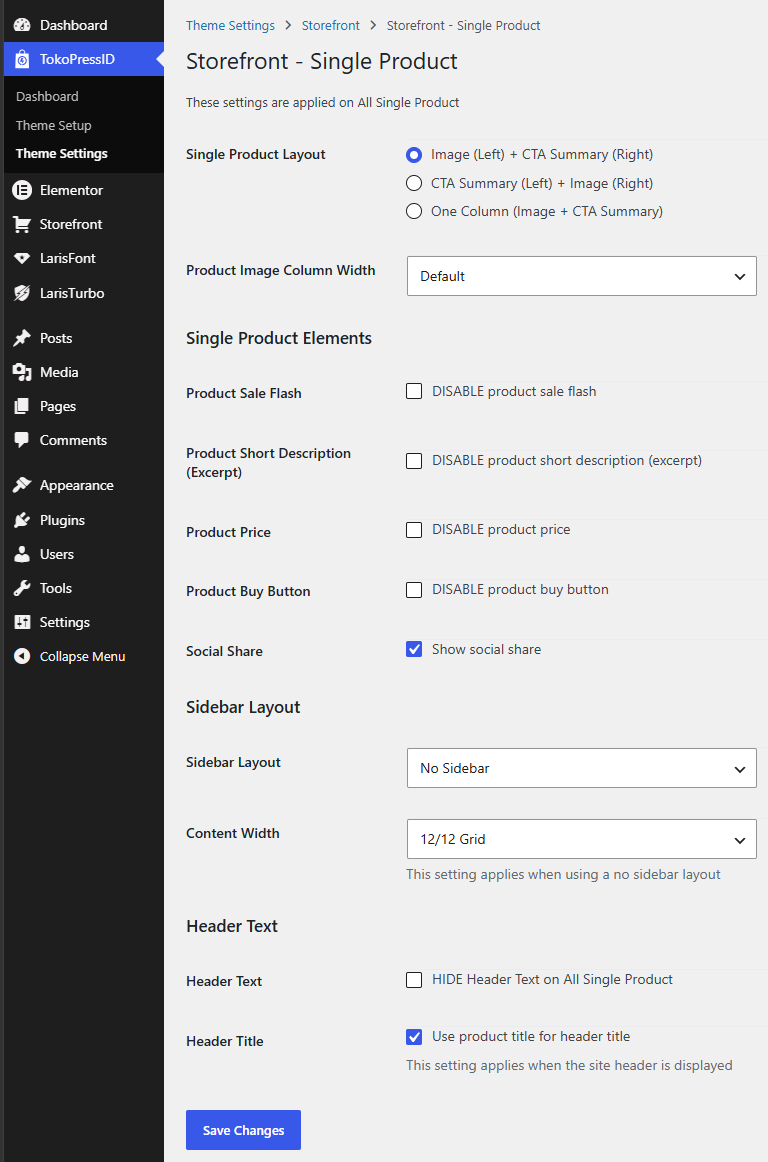Select One Column layout option
Viewport: 768px width, 1162px height.
[414, 211]
